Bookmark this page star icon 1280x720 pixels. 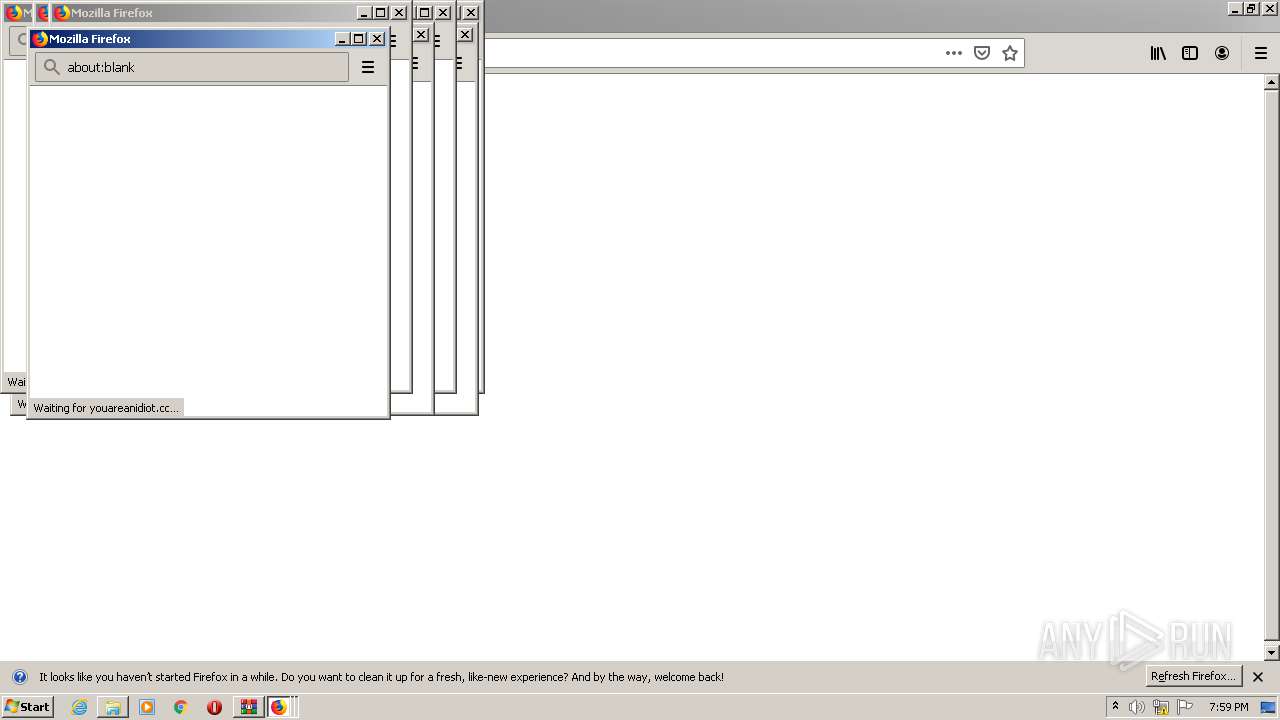[1010, 53]
